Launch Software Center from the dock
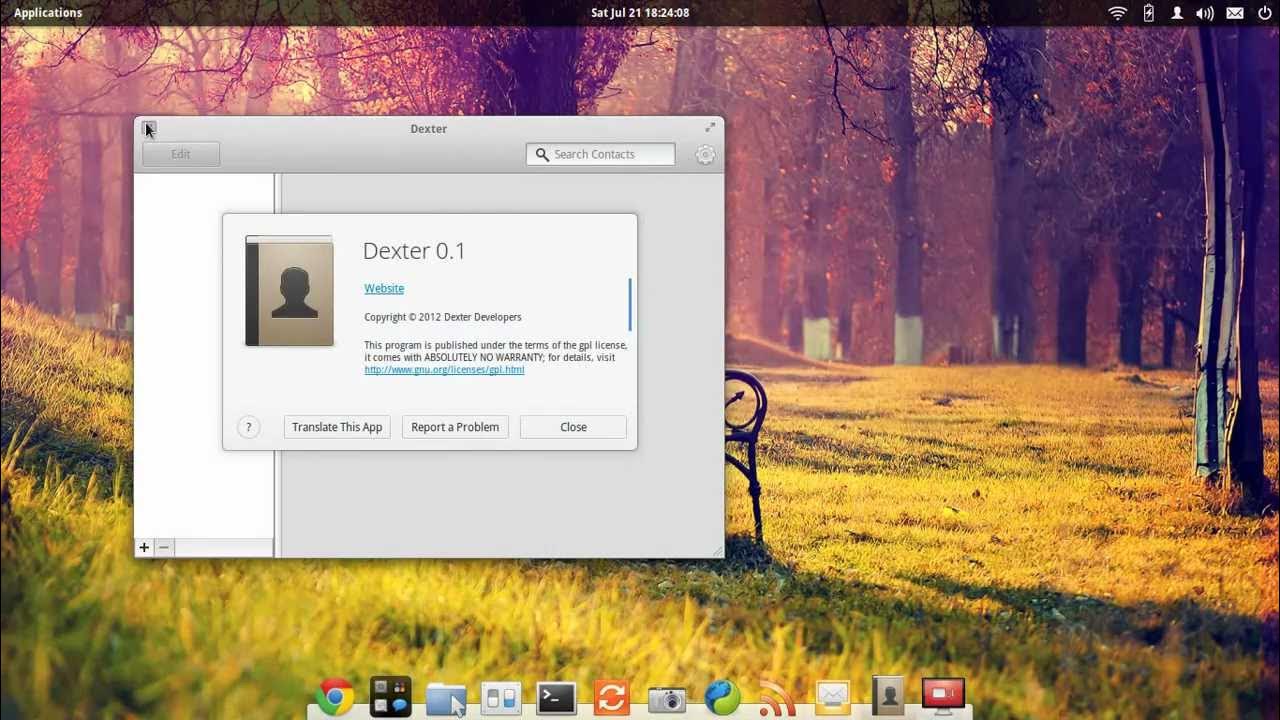The image size is (1280, 720). pos(390,697)
